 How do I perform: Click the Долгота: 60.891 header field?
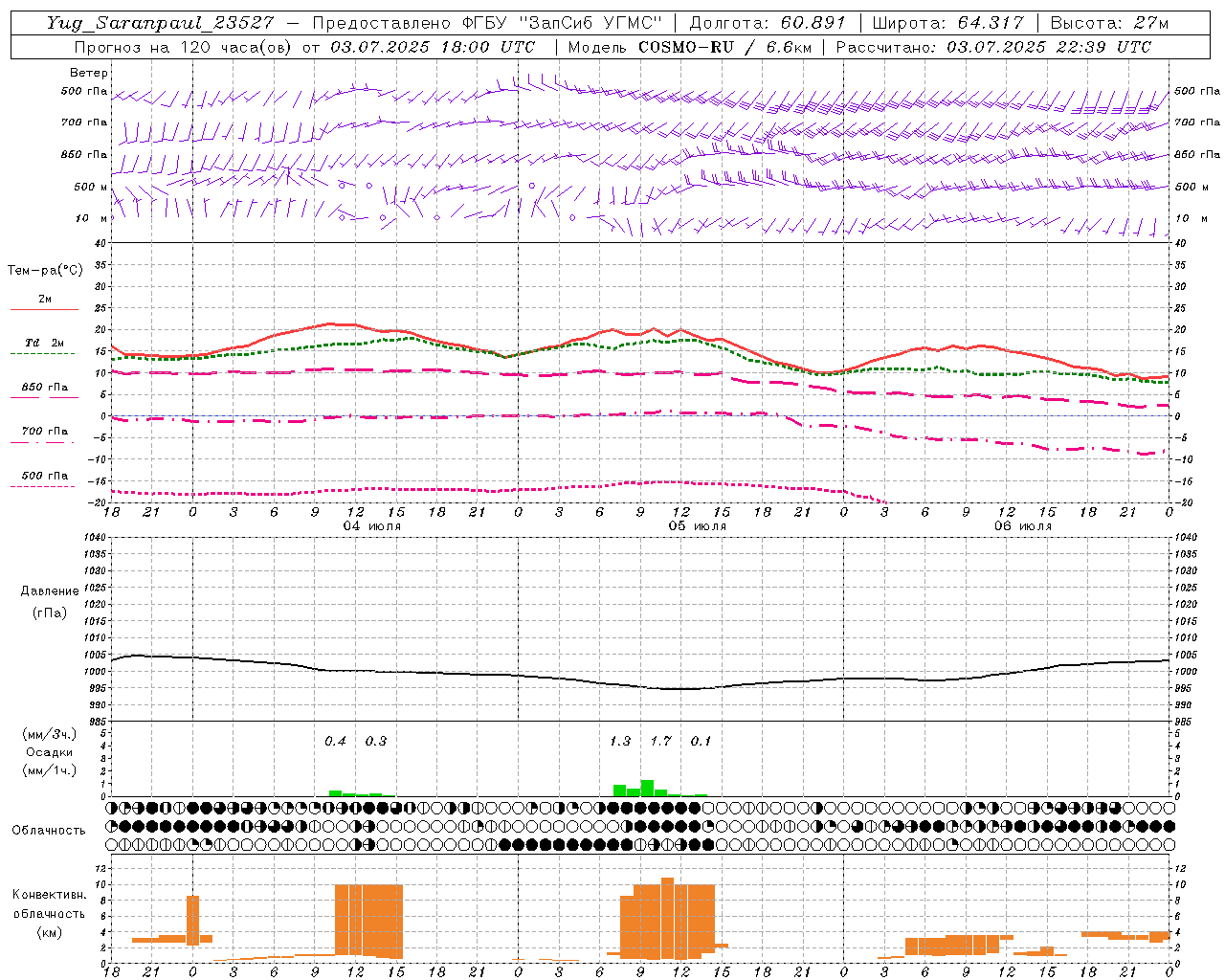click(x=767, y=23)
